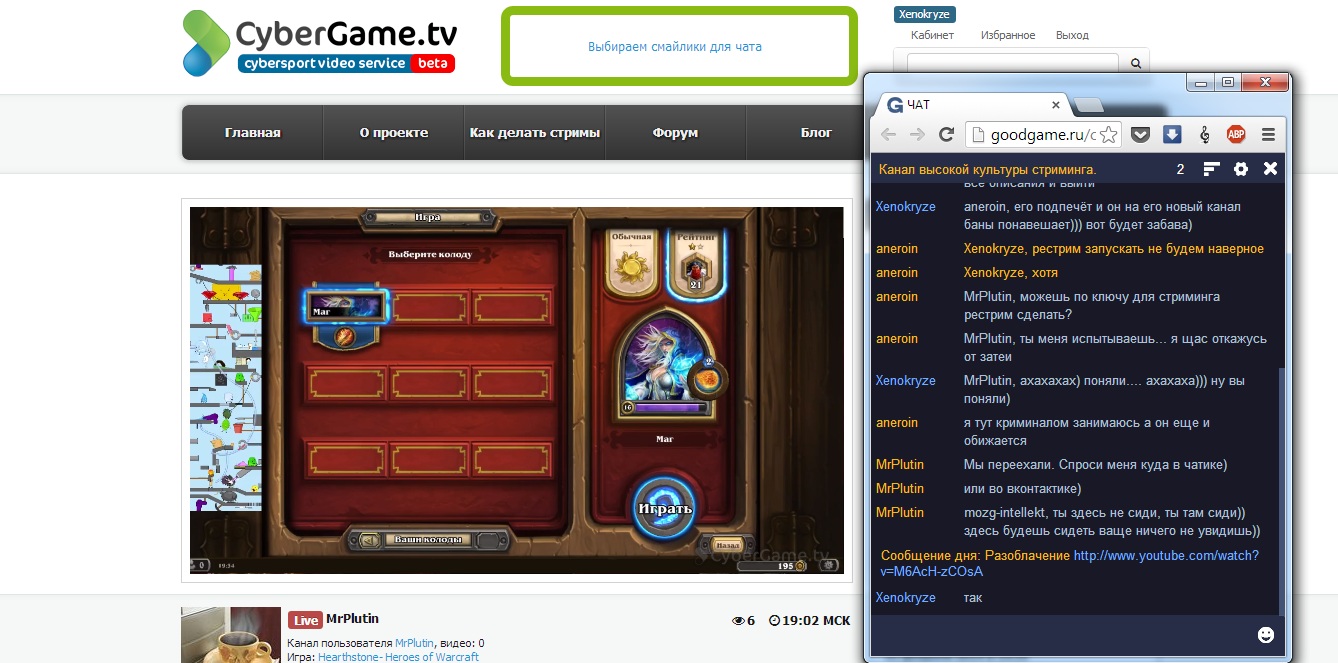Select the ЧАТ tab

[969, 104]
